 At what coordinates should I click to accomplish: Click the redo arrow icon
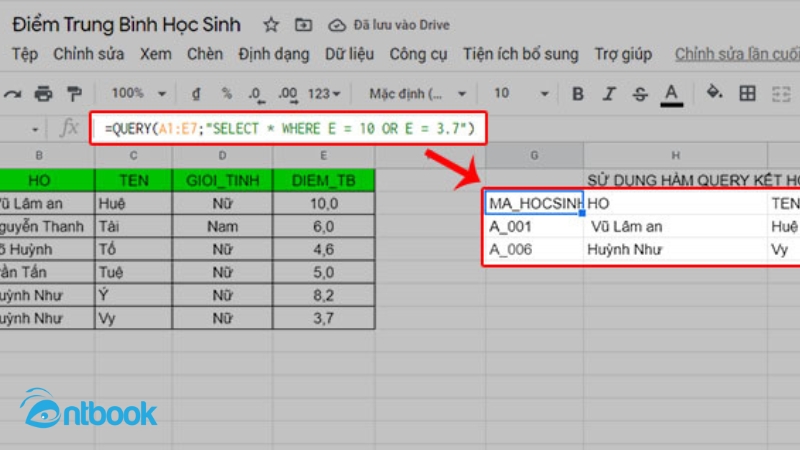point(13,94)
